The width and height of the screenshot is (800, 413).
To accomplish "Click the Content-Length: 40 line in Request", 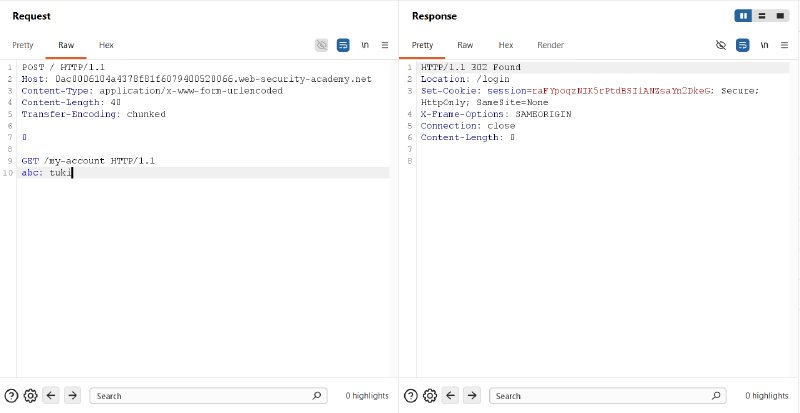I will [71, 103].
